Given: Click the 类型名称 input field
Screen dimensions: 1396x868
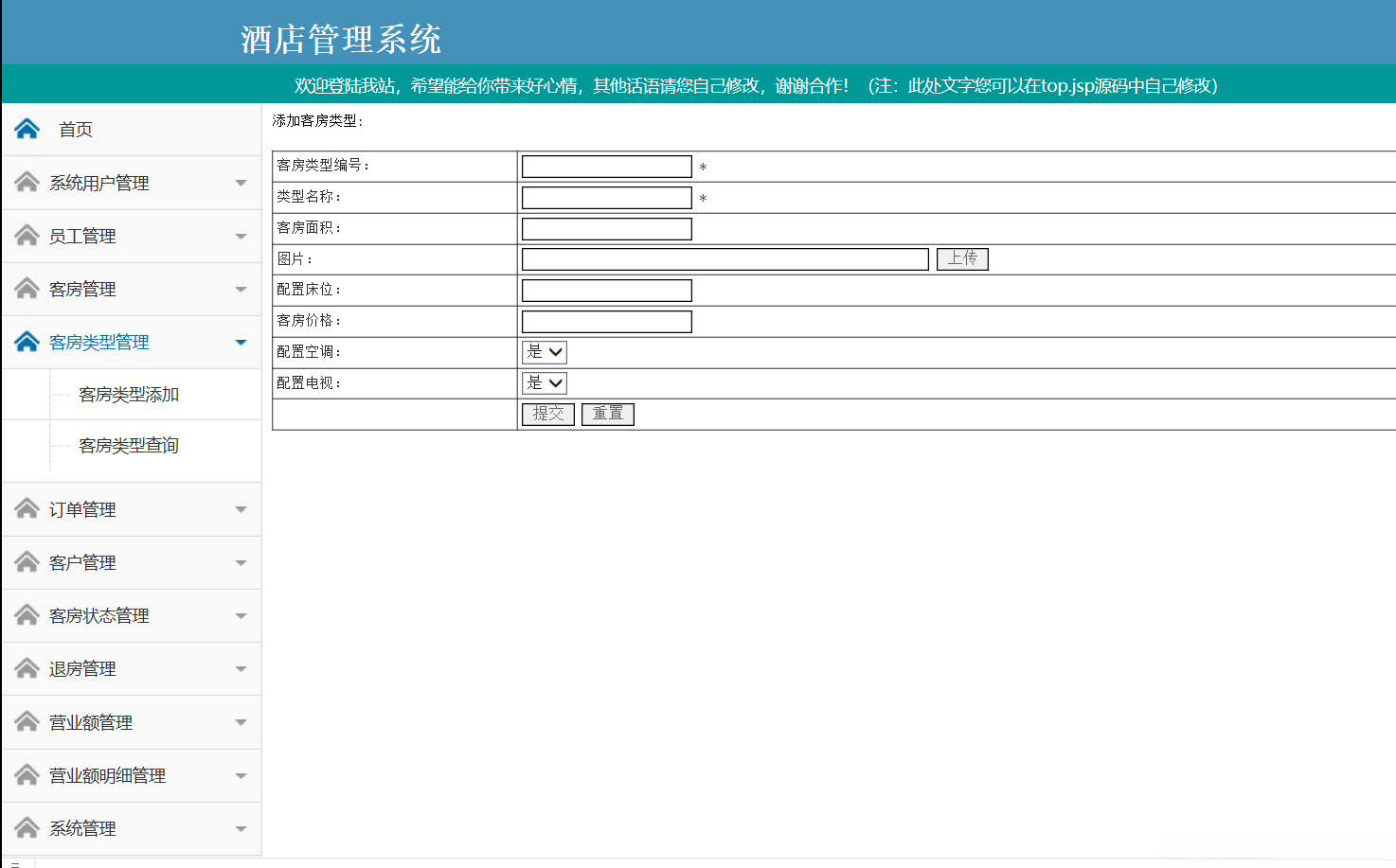Looking at the screenshot, I should [x=605, y=197].
